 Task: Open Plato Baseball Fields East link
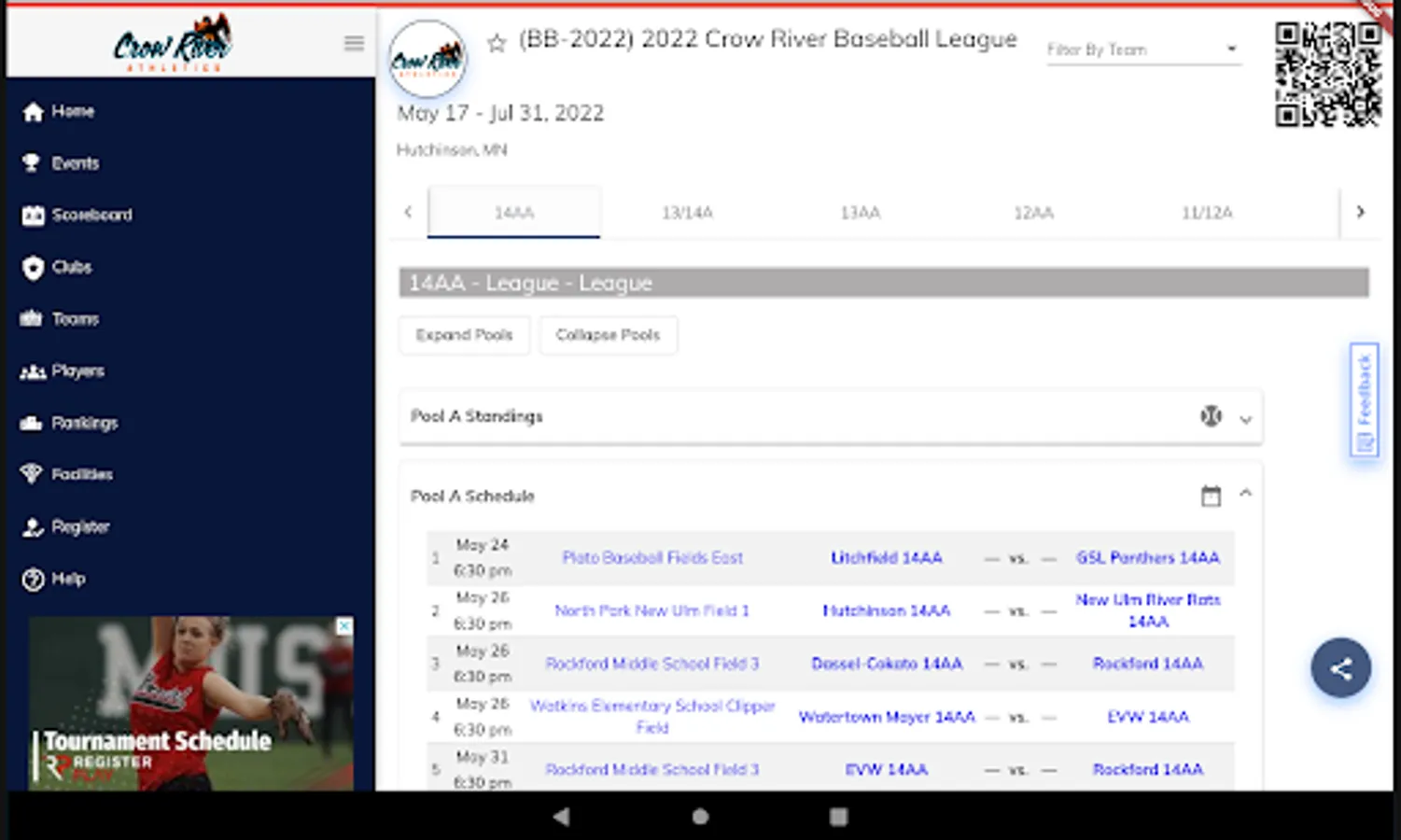click(x=652, y=558)
